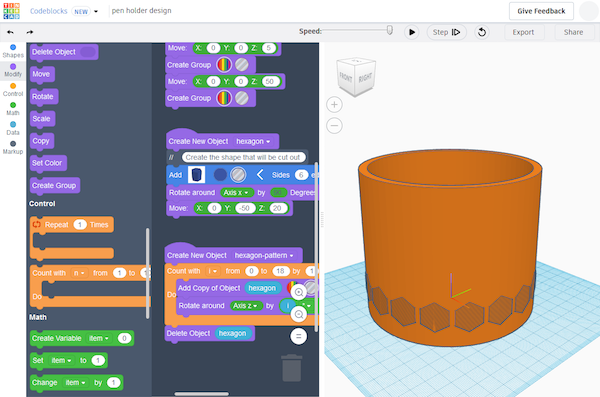
Task: Click the blue solid color swatch in Add block
Action: point(220,175)
